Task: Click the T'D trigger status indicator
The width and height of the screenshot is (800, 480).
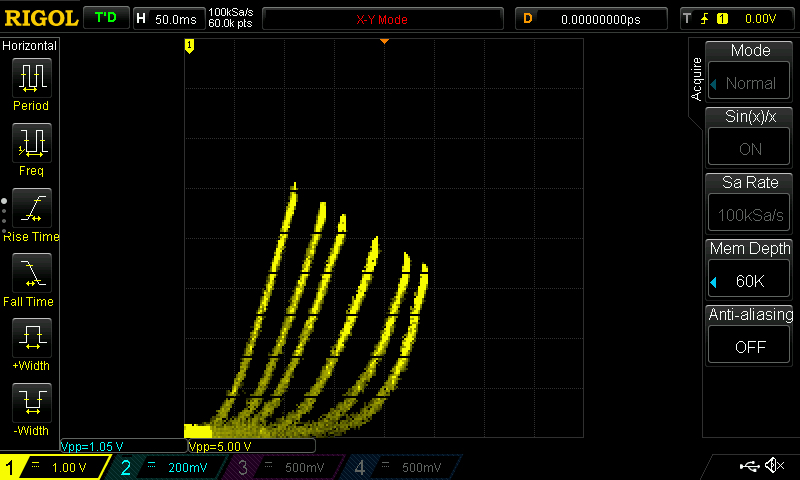Action: click(106, 18)
